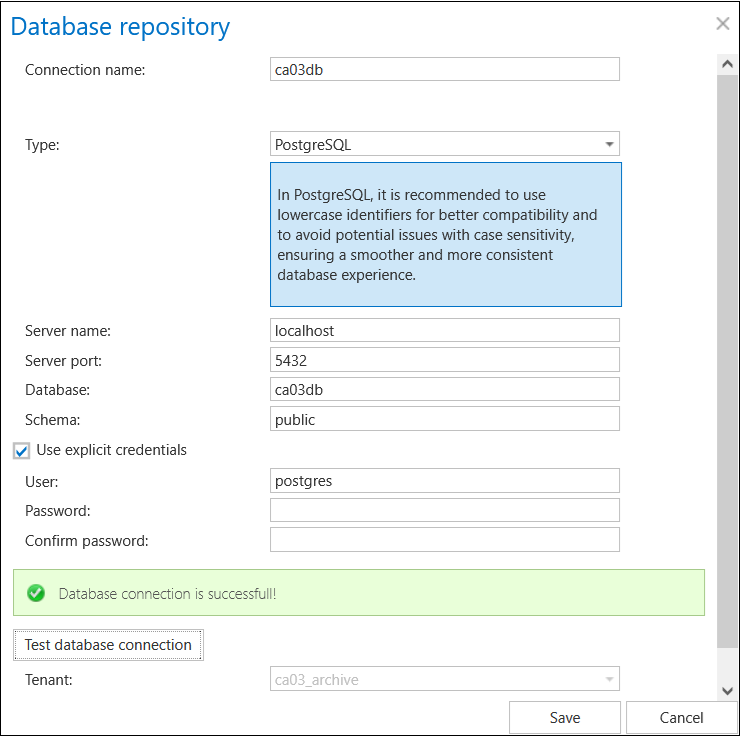Toggle Use explicit credentials checkbox

pyautogui.click(x=22, y=451)
